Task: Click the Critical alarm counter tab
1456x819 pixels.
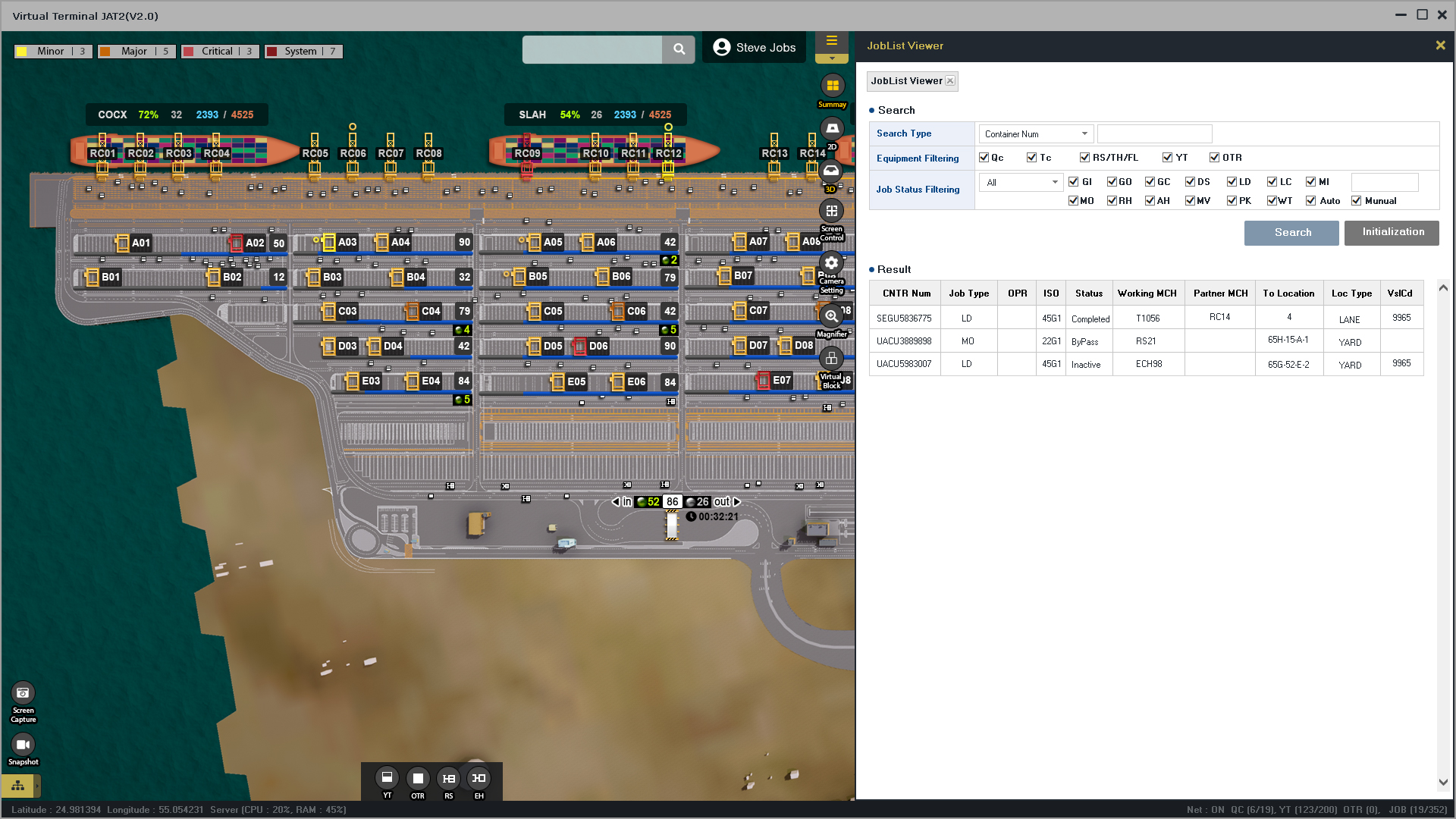Action: tap(219, 52)
